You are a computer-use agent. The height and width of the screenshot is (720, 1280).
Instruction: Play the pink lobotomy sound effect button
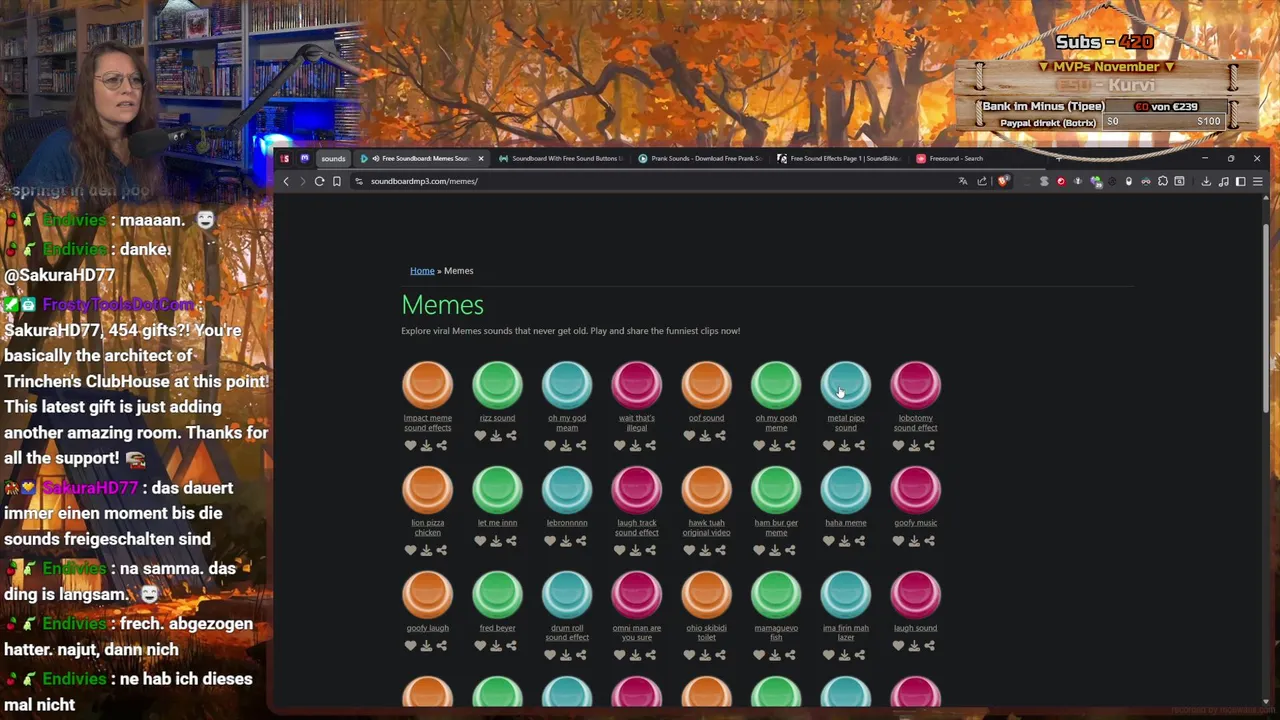click(915, 385)
